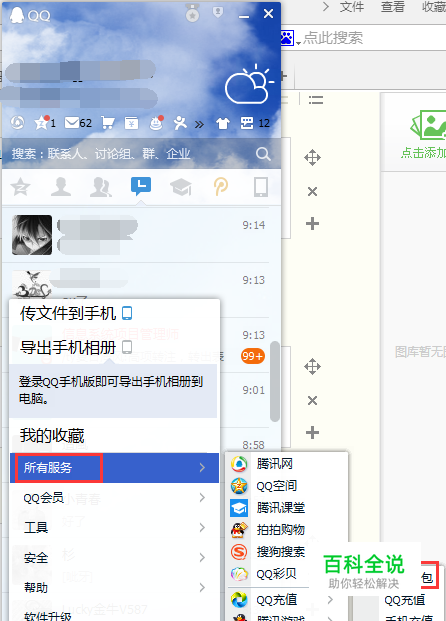Expand more apps double-chevron
446x621 pixels.
199,124
